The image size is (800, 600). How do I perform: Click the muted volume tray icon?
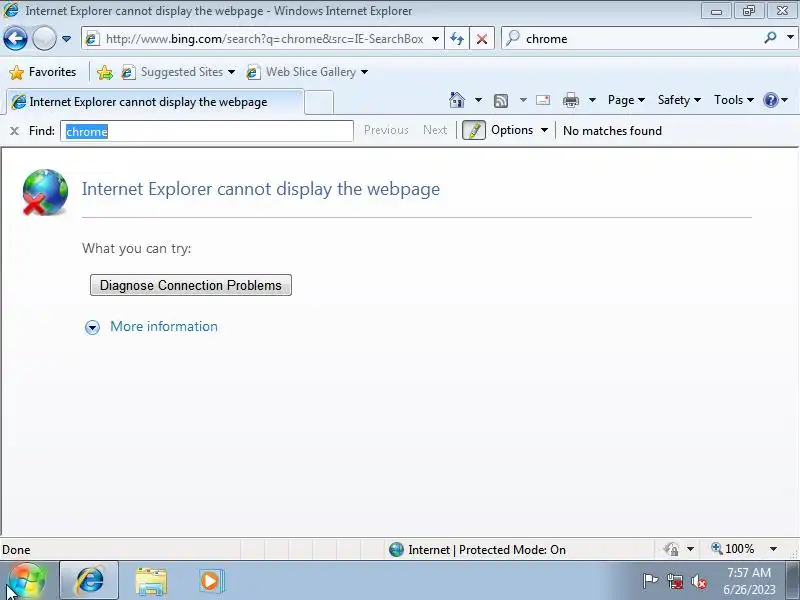(698, 582)
